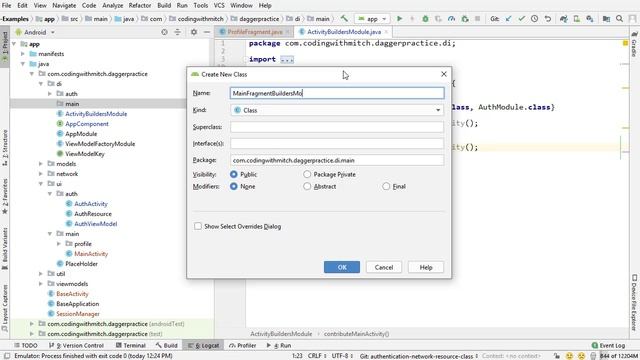Open AVD Manager device icon
The width and height of the screenshot is (640, 360).
point(577,19)
